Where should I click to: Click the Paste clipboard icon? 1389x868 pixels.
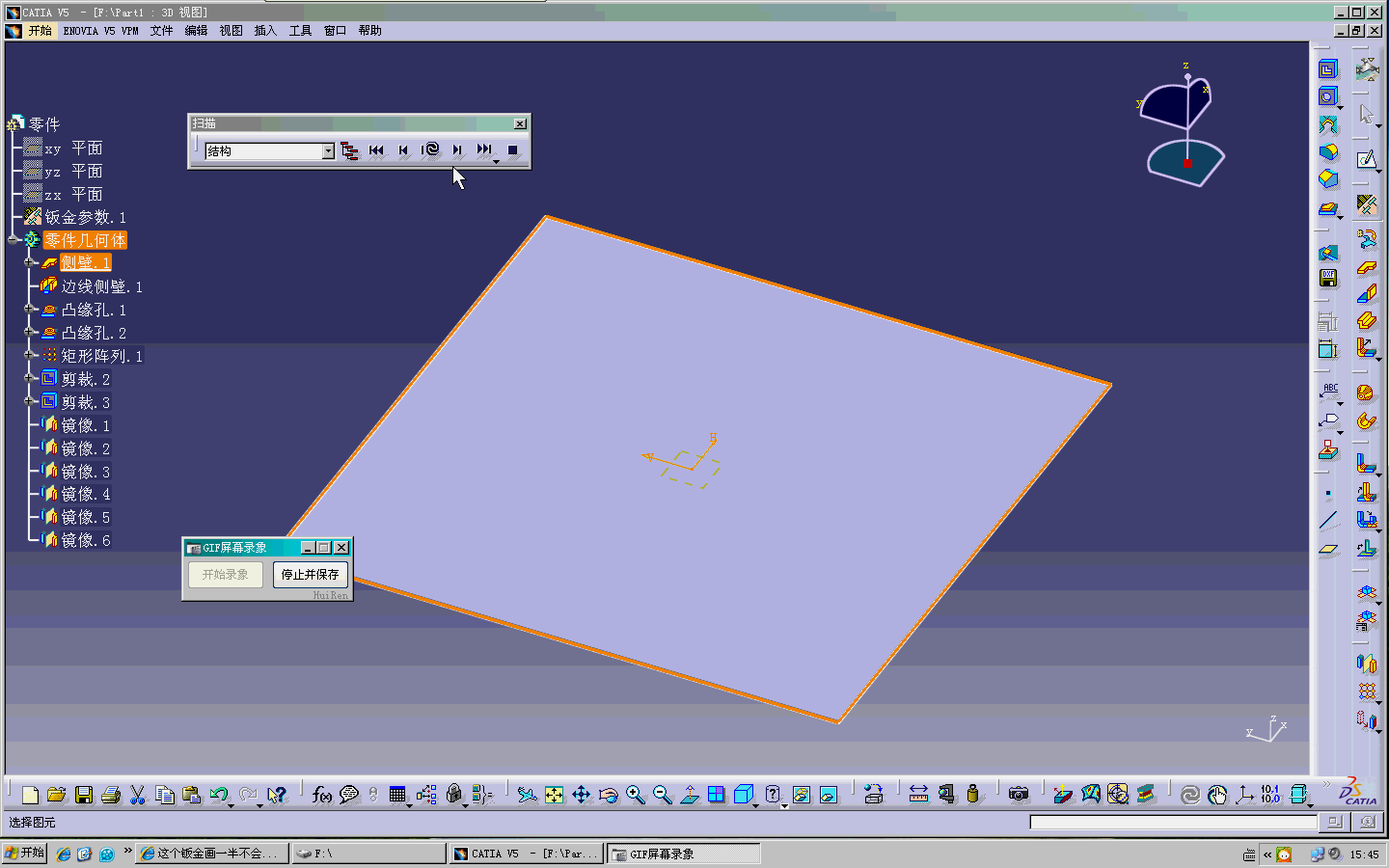(191, 795)
